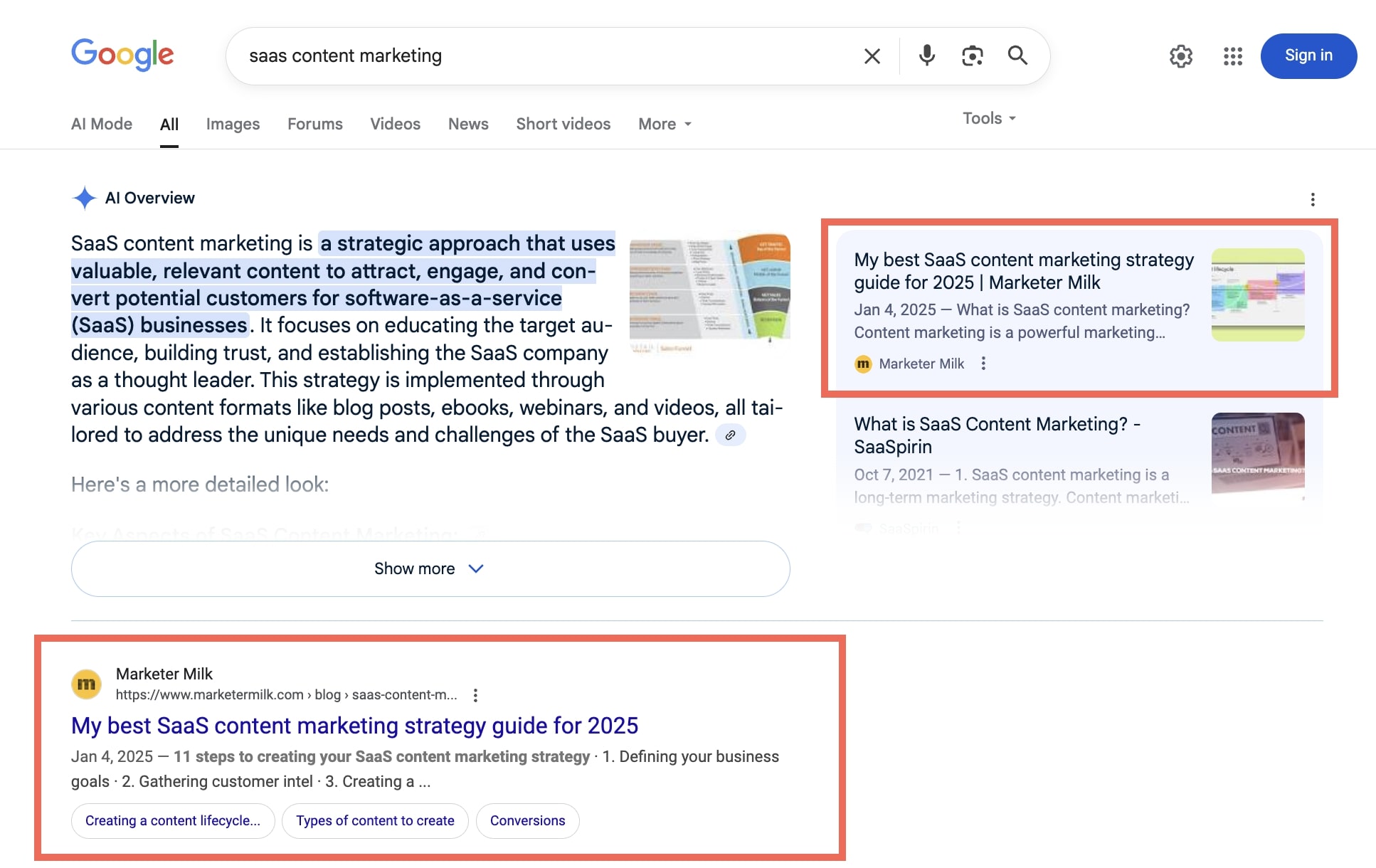
Task: Open three-dot menu beside marketermilk.com URL
Action: pos(475,695)
